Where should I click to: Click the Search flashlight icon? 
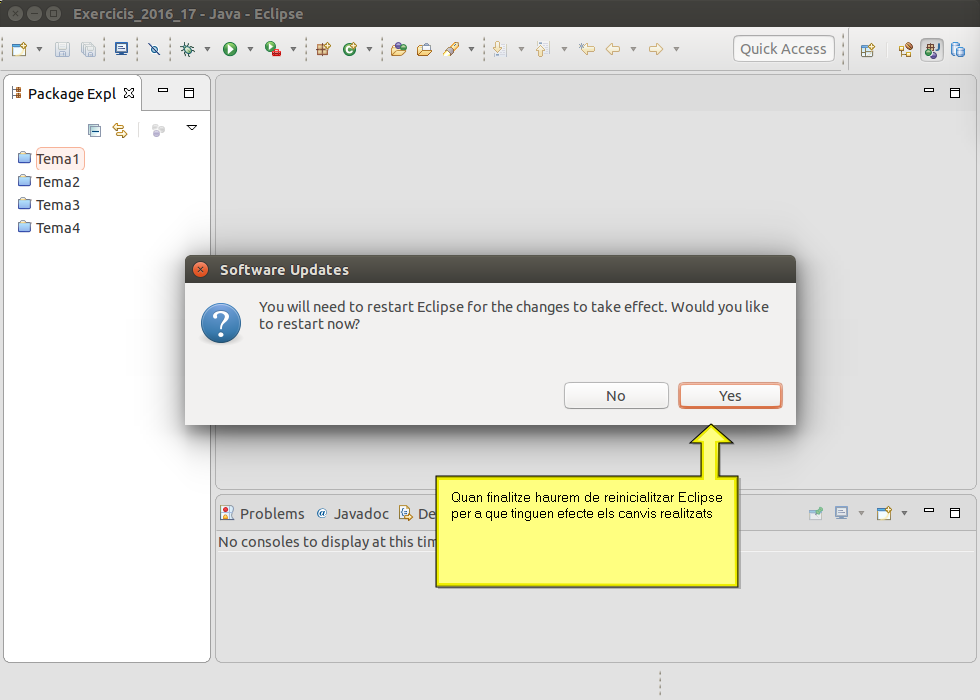(451, 49)
